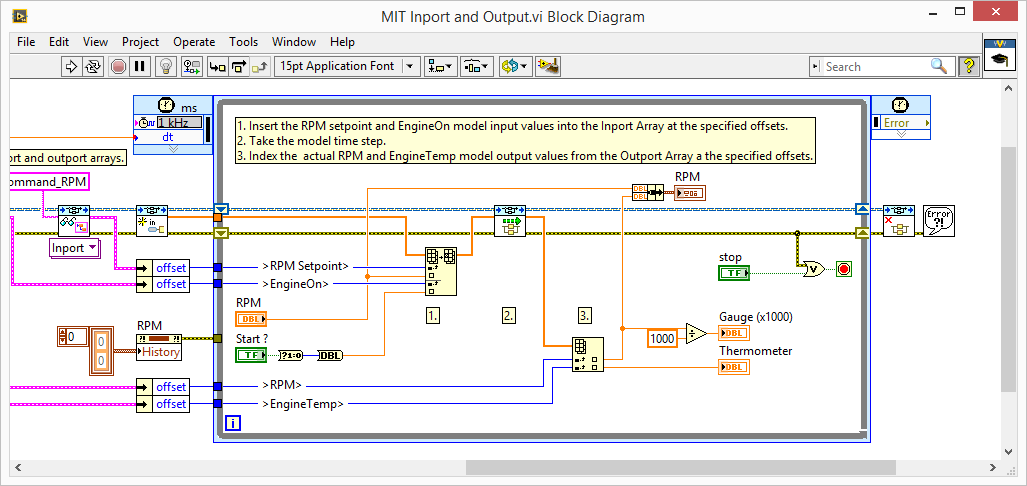Click the VI icon in top-right corner
Viewport: 1027px width, 486px height.
coord(999,53)
